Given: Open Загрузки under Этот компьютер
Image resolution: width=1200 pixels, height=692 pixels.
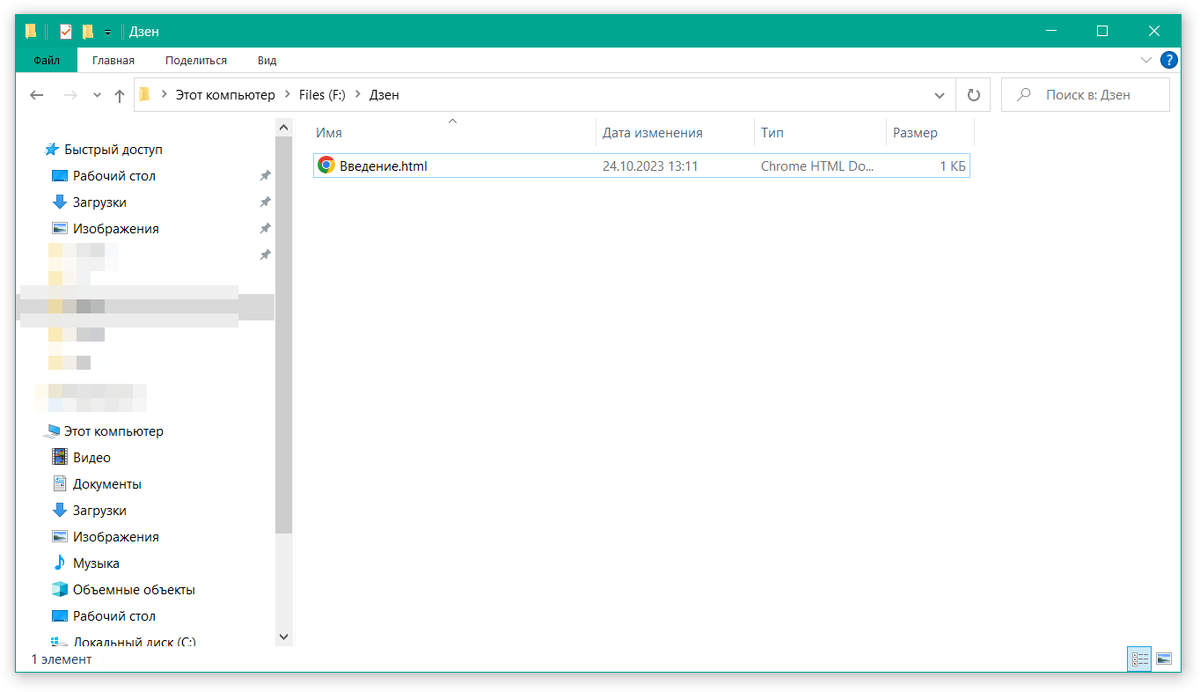Looking at the screenshot, I should [99, 510].
